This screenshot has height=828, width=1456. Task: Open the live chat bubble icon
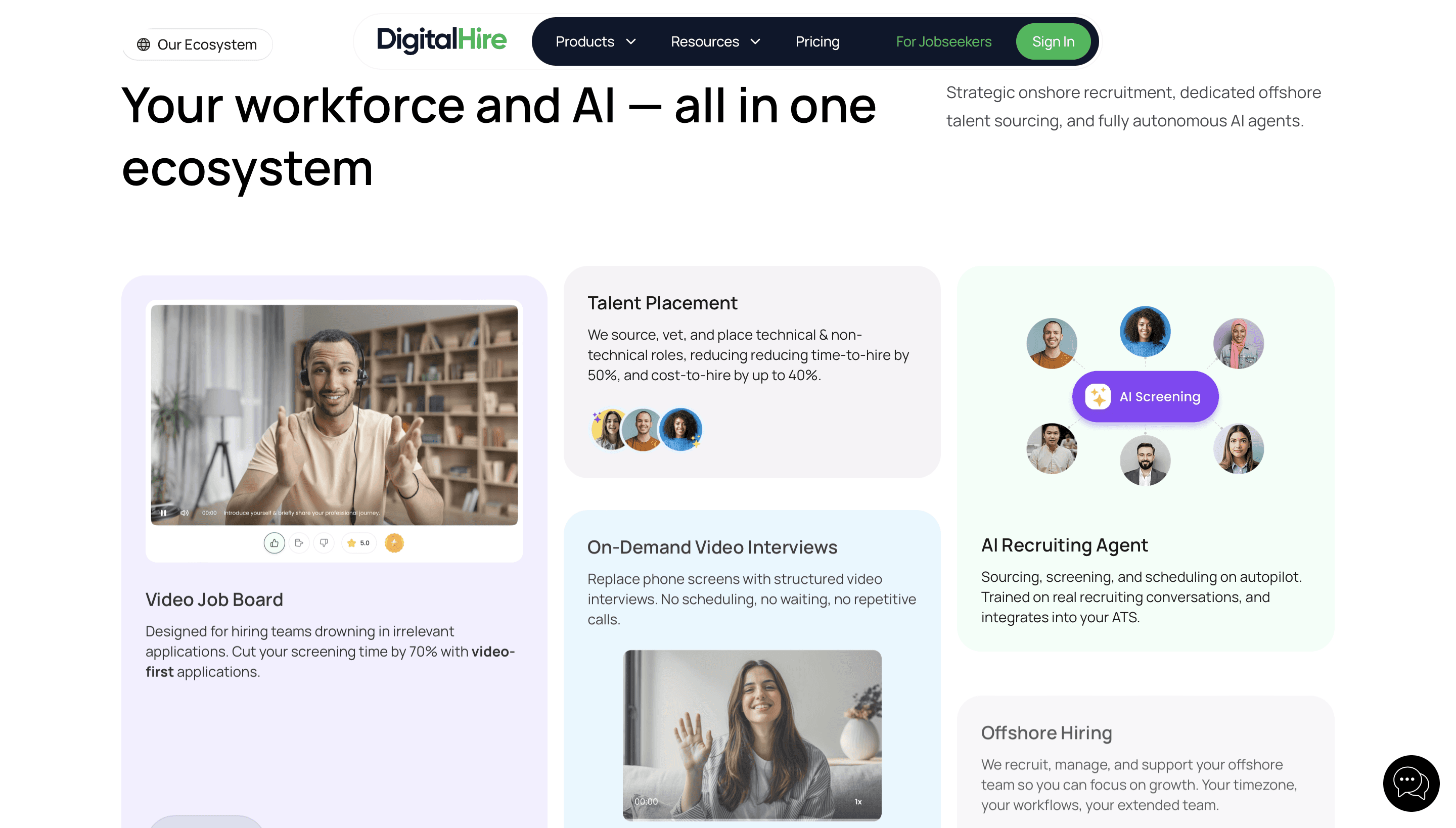click(x=1411, y=783)
